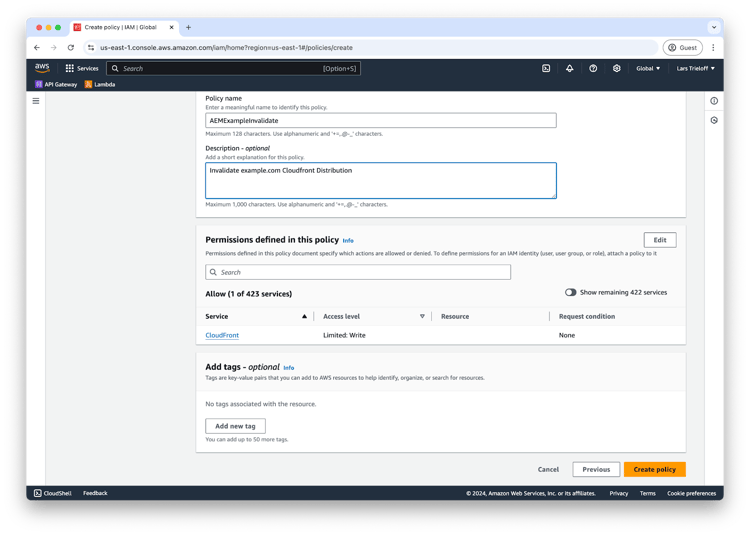Toggle Show remaining 422 services
The height and width of the screenshot is (535, 750).
coord(570,292)
